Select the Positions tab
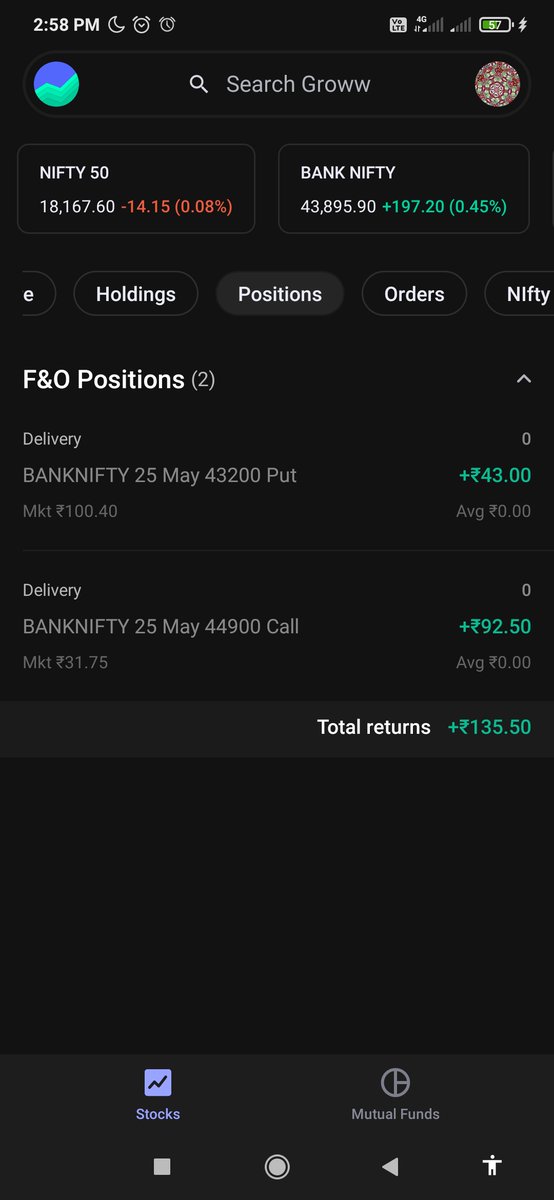 tap(280, 294)
